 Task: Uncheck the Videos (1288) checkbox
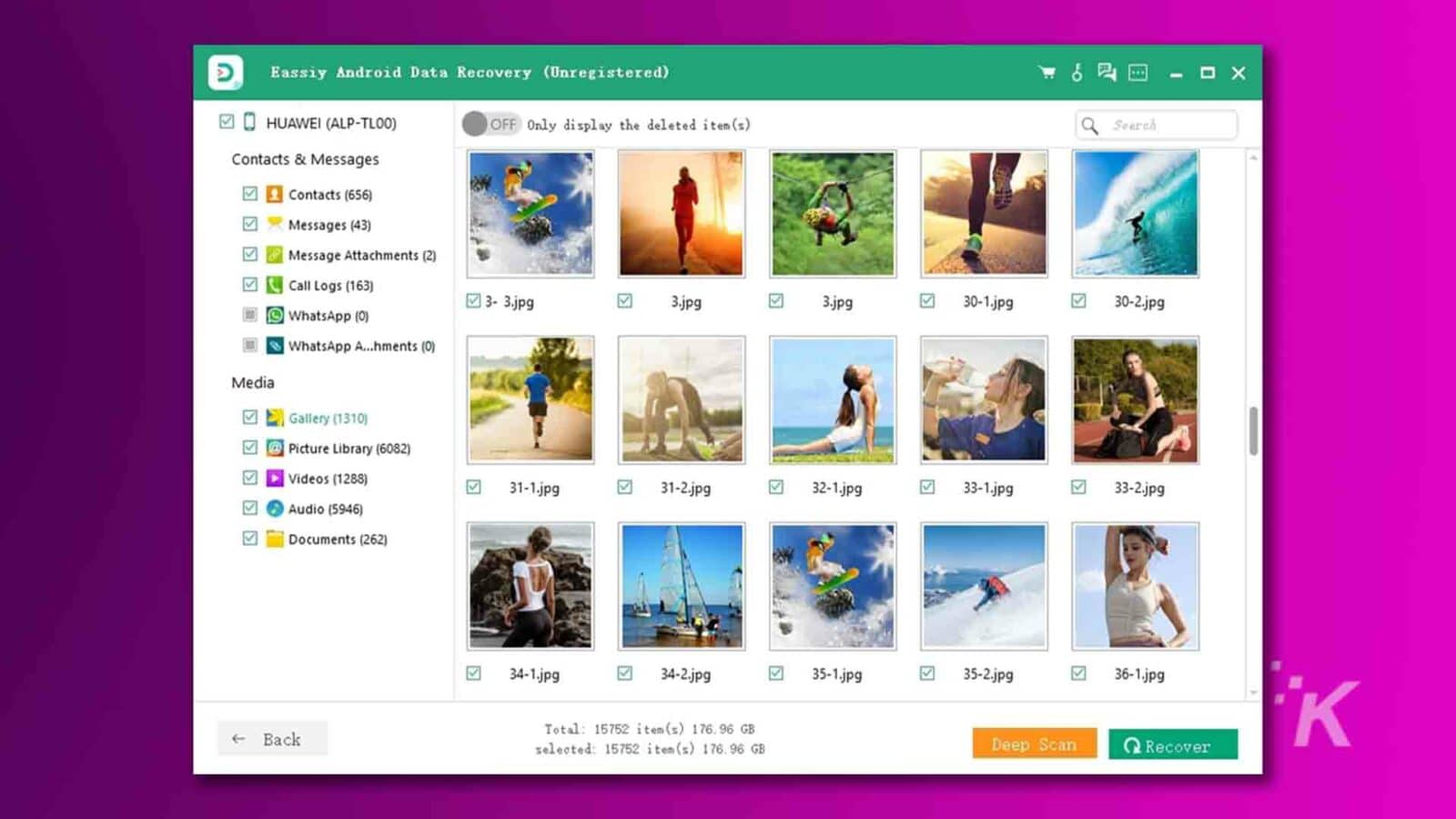[250, 477]
